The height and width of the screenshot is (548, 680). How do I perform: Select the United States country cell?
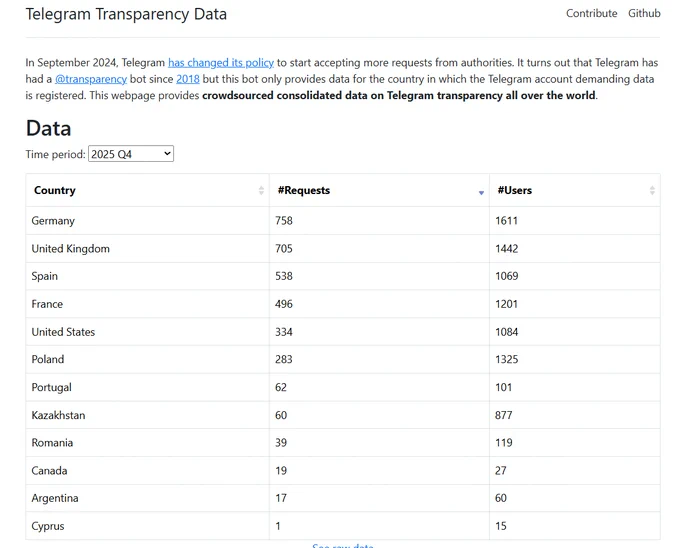point(147,332)
